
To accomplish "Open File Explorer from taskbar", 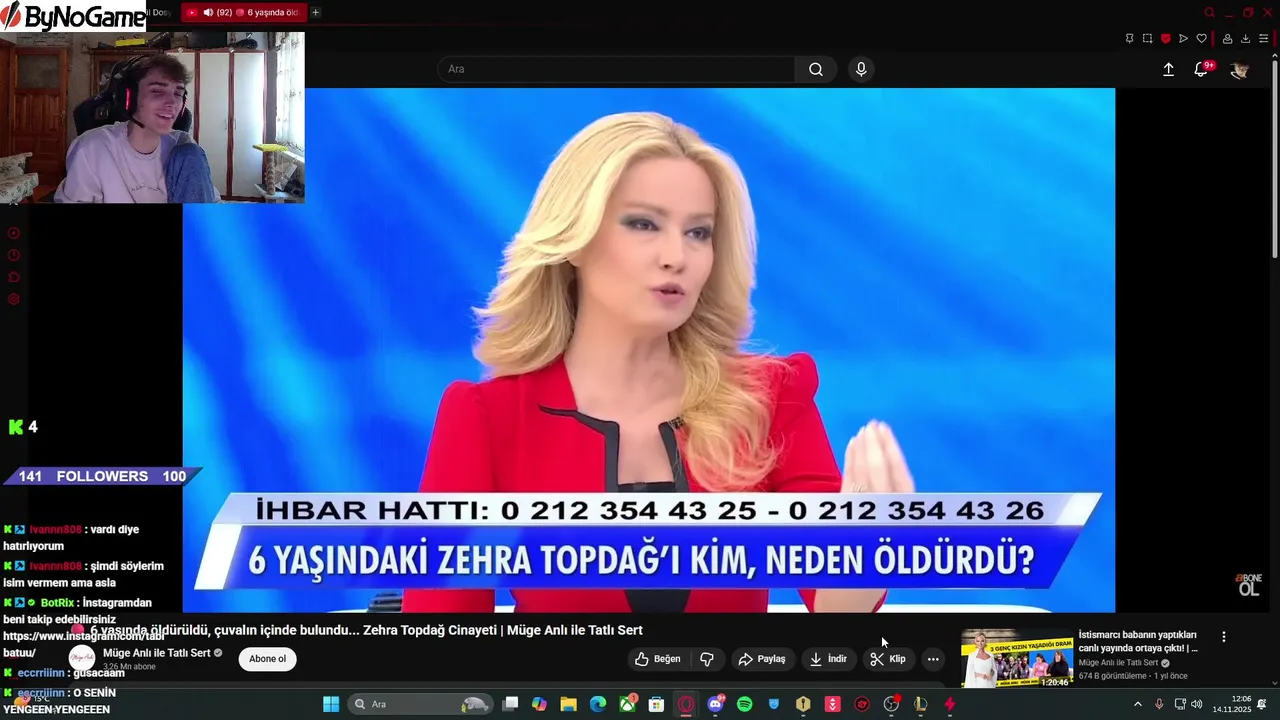I will [568, 704].
